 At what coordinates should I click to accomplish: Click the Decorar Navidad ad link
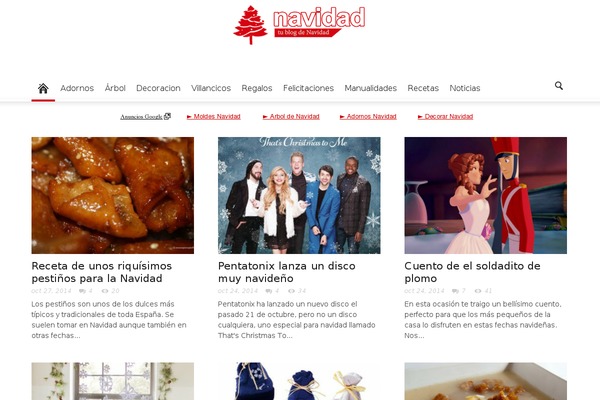[x=445, y=116]
